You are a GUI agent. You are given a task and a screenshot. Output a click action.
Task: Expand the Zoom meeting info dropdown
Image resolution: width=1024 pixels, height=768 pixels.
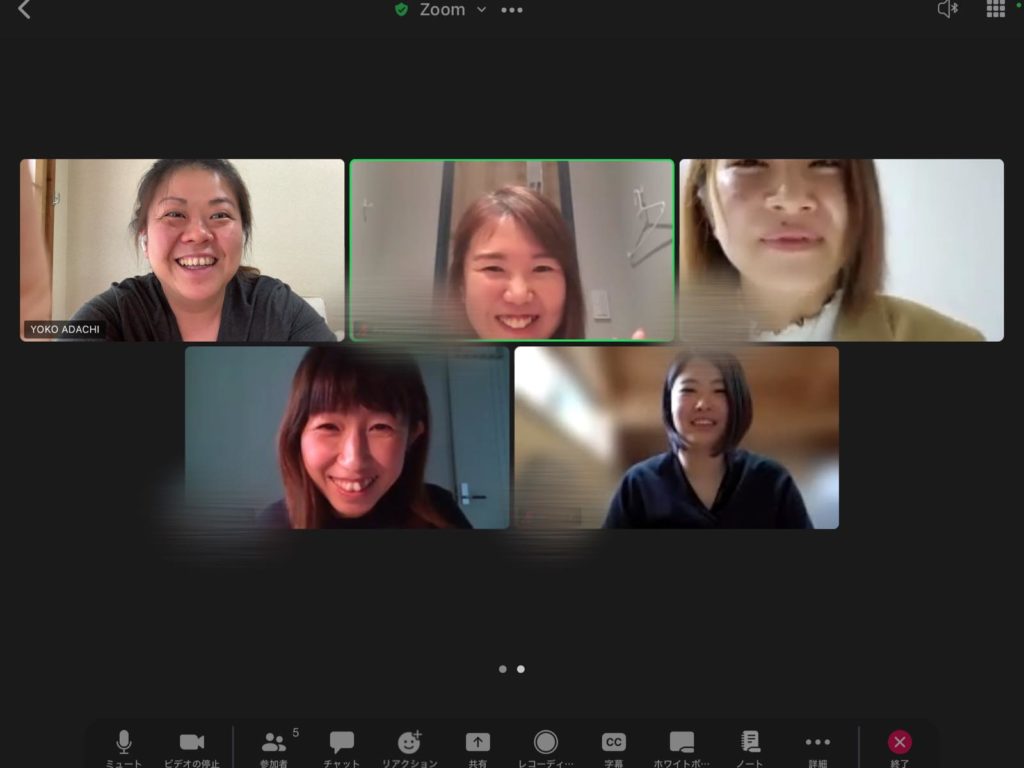[x=481, y=10]
